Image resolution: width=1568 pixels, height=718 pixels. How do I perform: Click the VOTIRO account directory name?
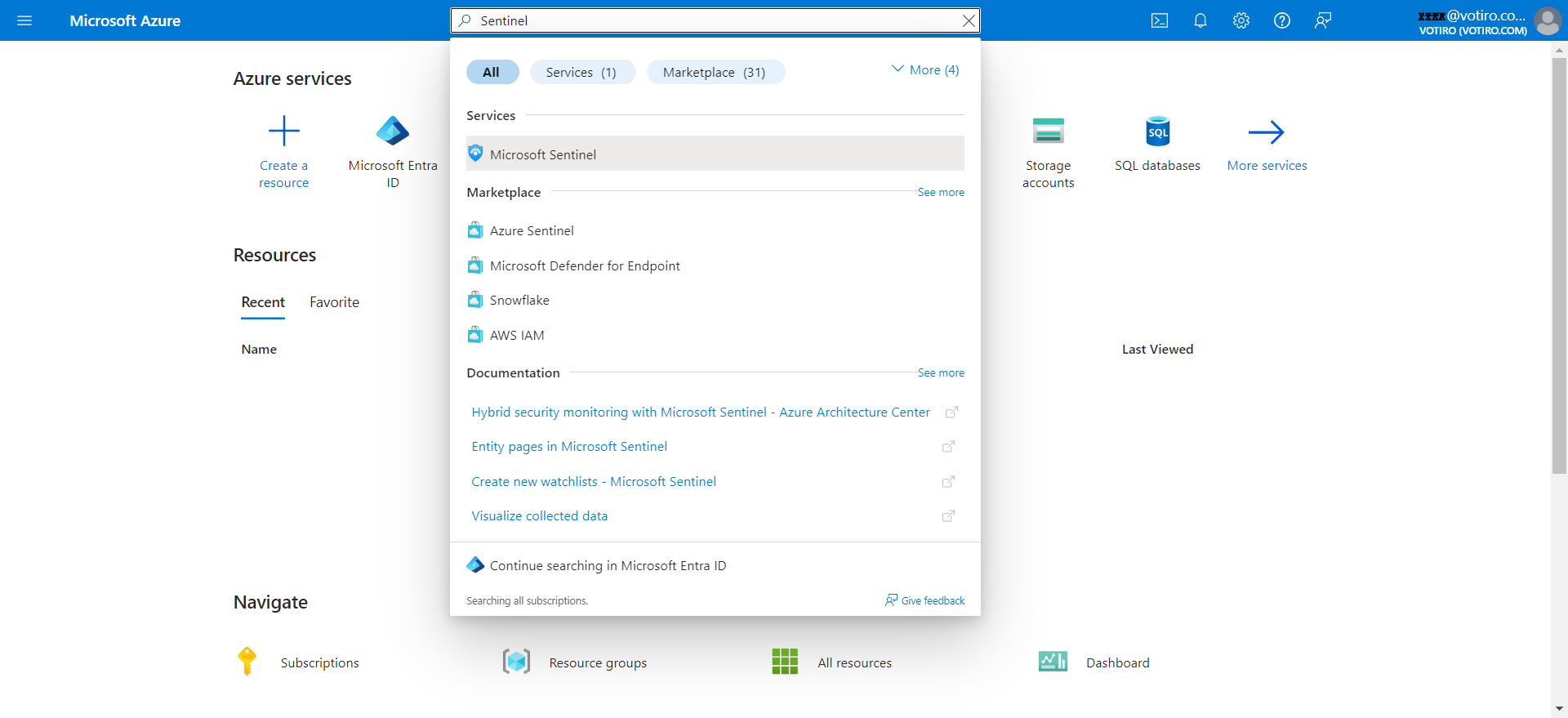point(1472,31)
